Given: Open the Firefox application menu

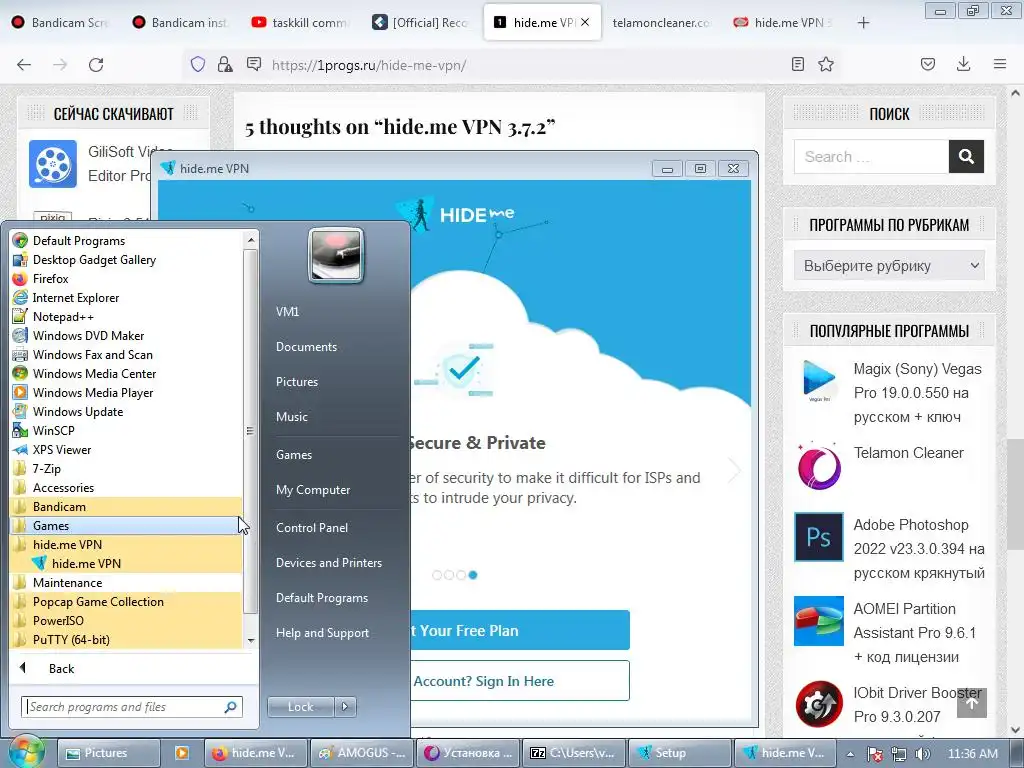Looking at the screenshot, I should 999,65.
